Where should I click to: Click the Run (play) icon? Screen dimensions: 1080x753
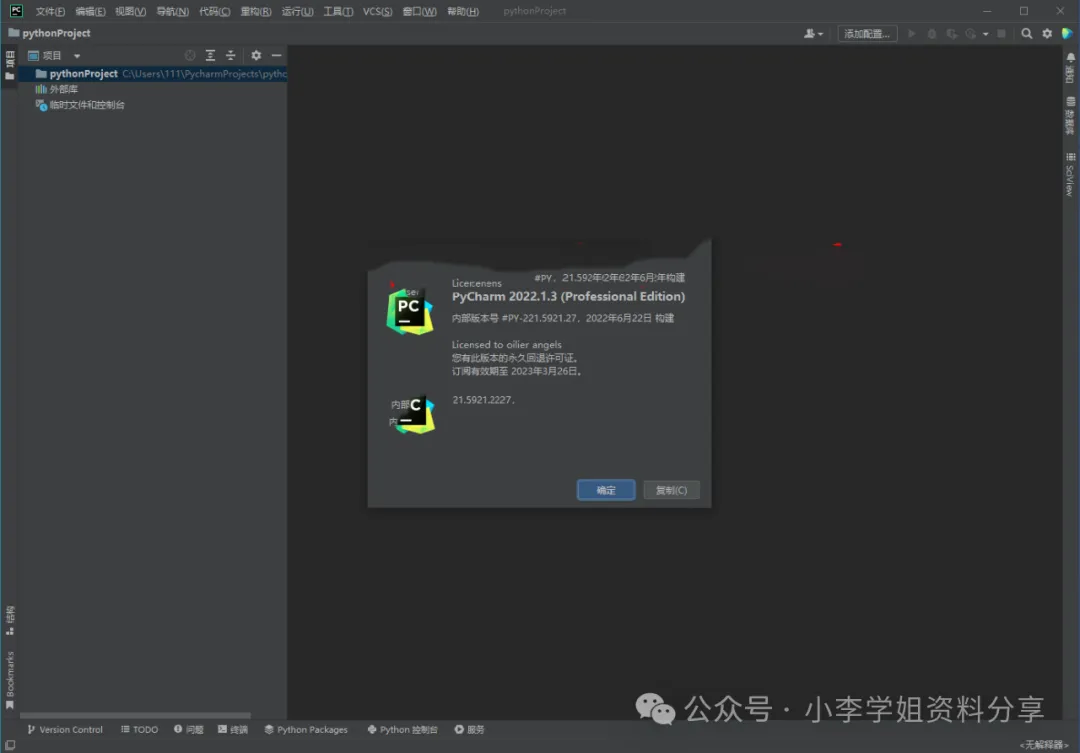click(911, 33)
